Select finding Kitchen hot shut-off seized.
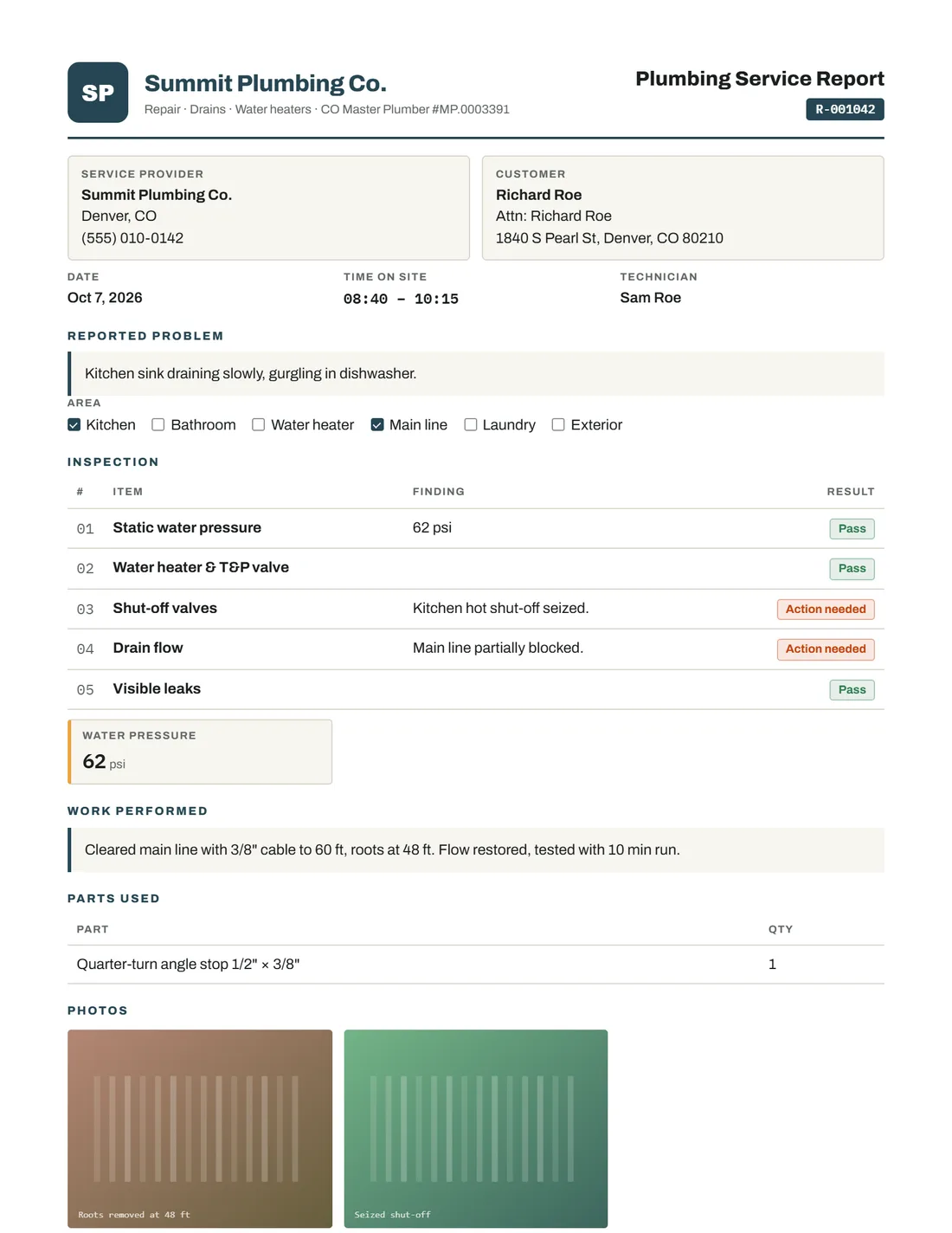The image size is (952, 1233). pos(500,609)
